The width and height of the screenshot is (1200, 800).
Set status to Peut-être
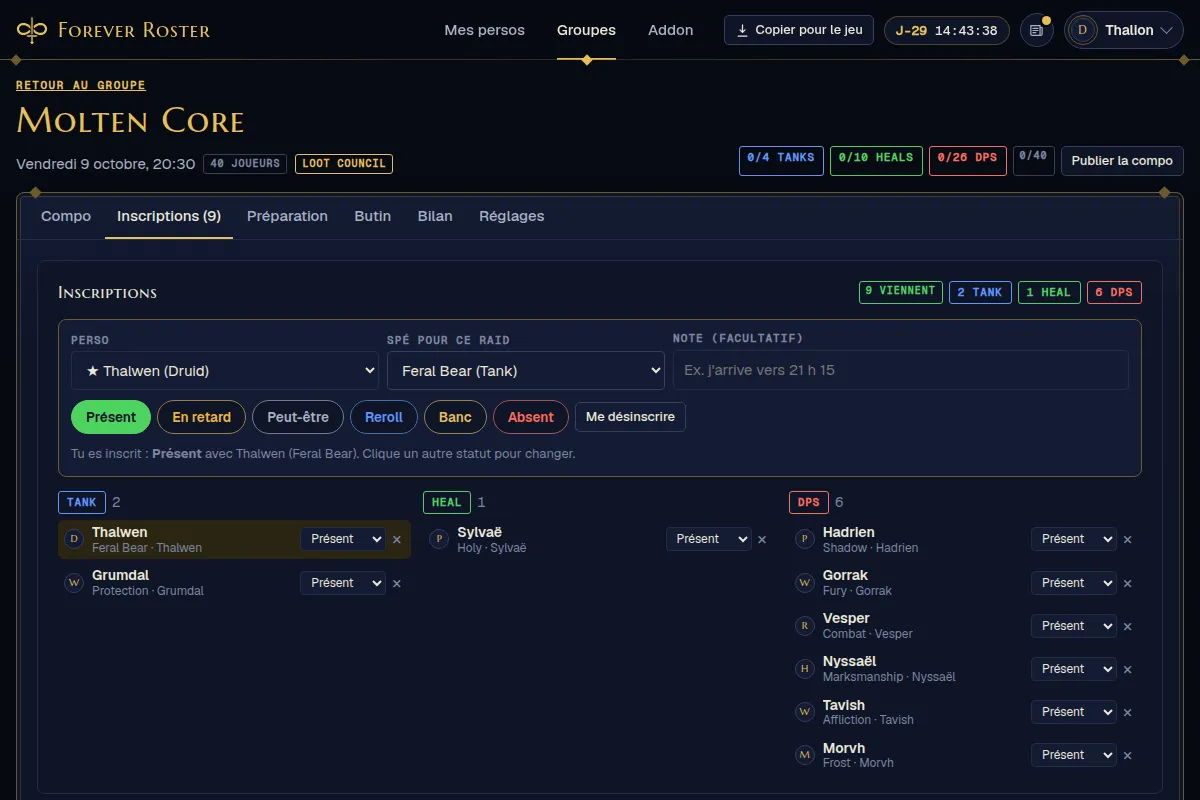tap(298, 417)
